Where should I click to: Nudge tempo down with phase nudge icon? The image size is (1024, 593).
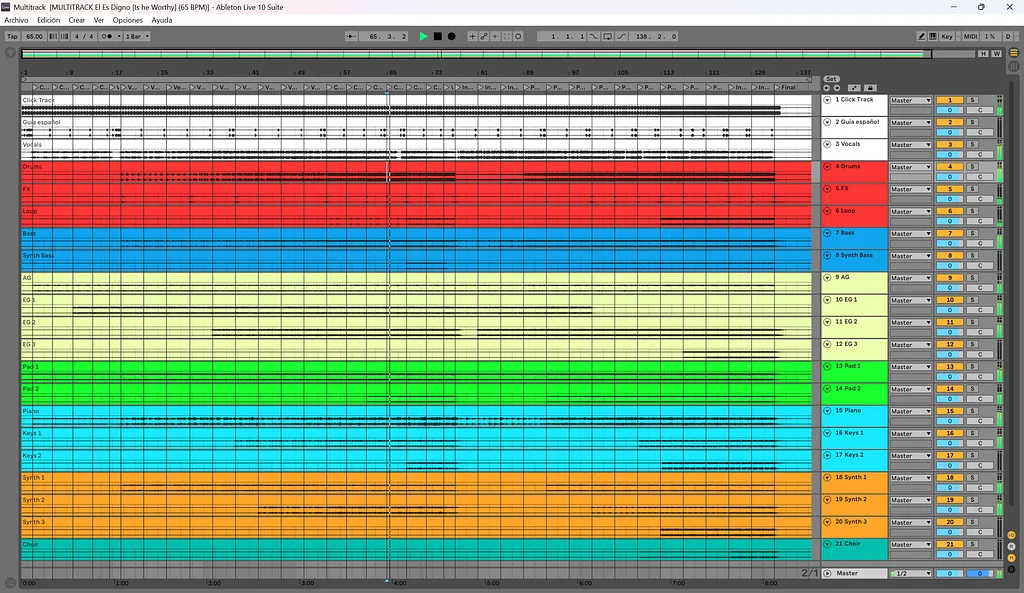pyautogui.click(x=53, y=37)
